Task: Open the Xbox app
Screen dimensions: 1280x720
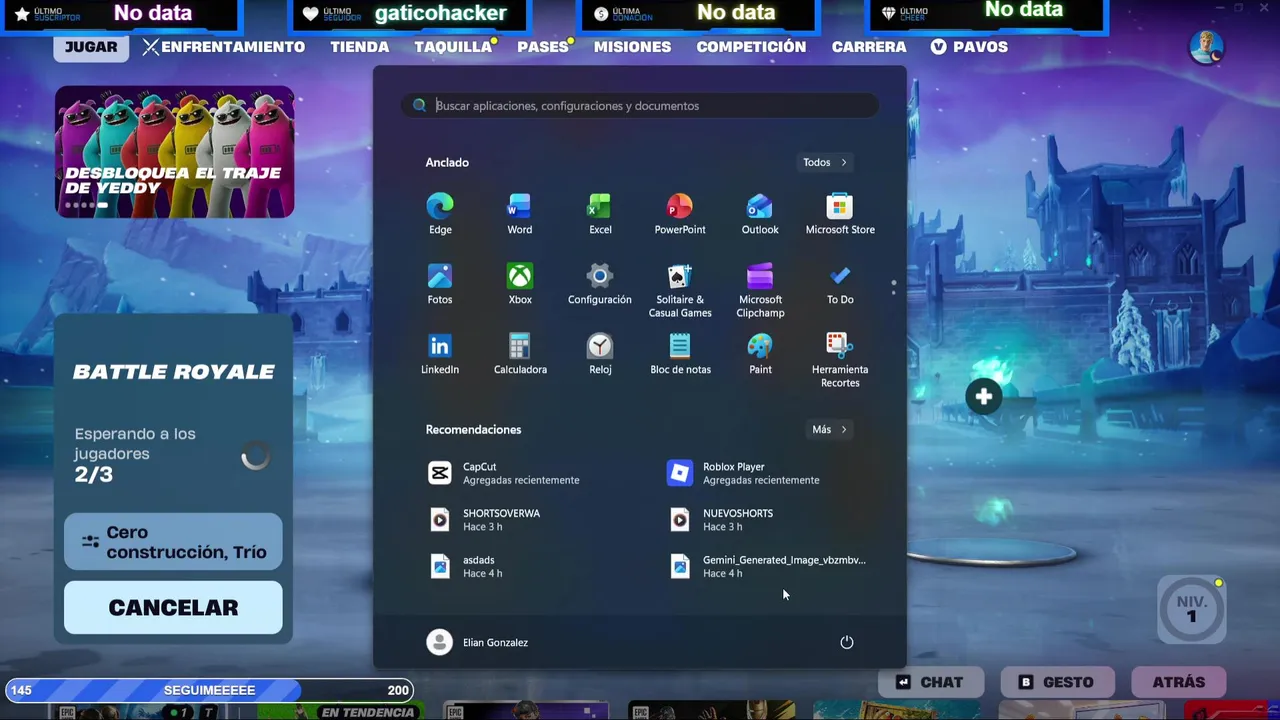Action: pyautogui.click(x=520, y=285)
